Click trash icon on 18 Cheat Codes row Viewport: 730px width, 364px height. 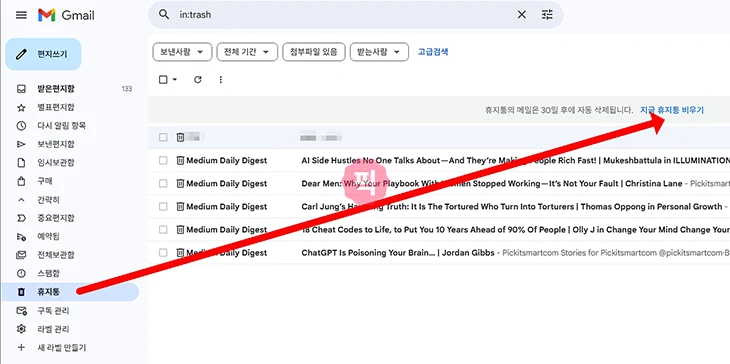click(180, 229)
